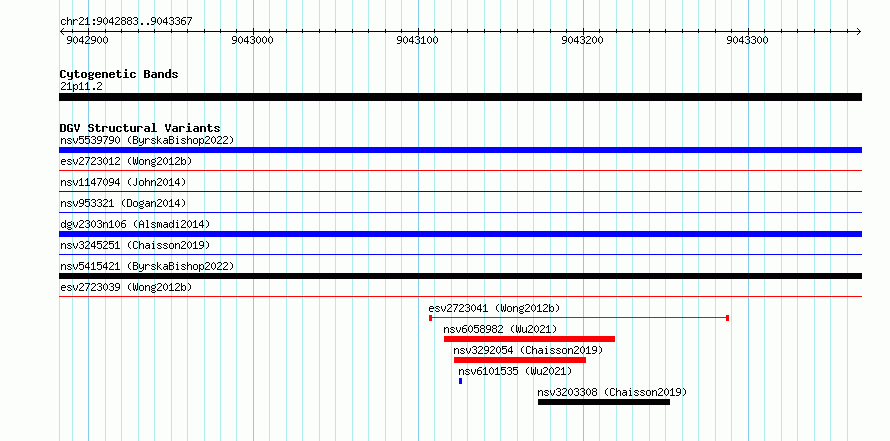Click the left arrowhead of the ruler
The height and width of the screenshot is (441, 890).
click(x=62, y=31)
